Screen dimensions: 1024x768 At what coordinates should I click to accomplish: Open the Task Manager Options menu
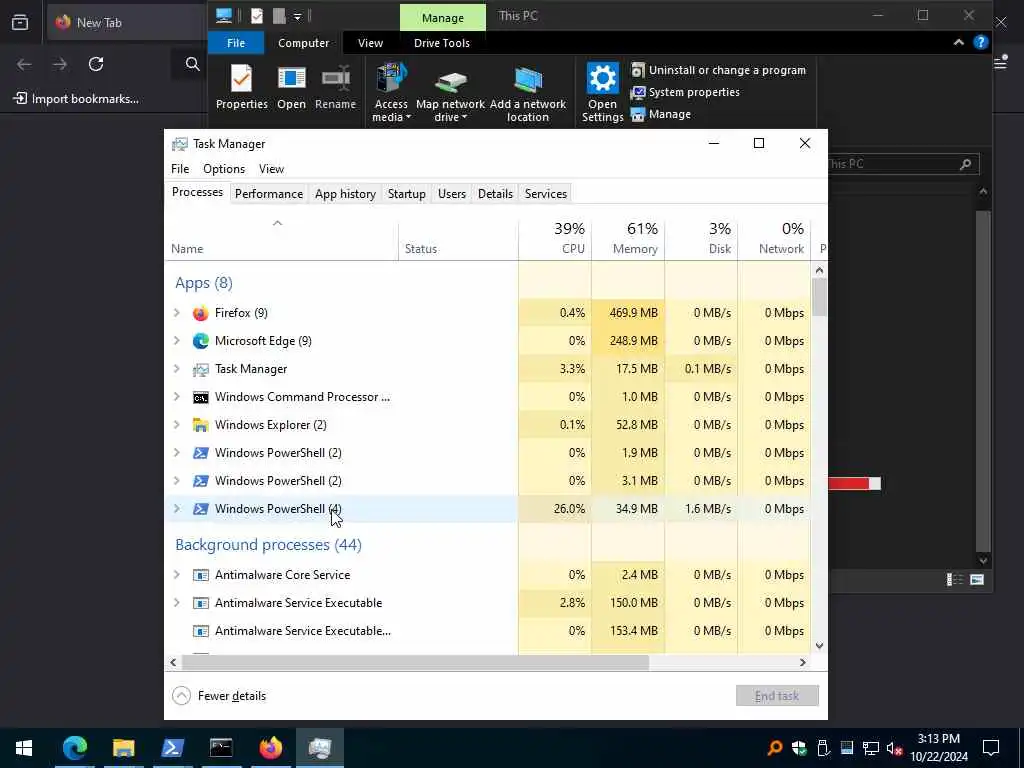(224, 169)
